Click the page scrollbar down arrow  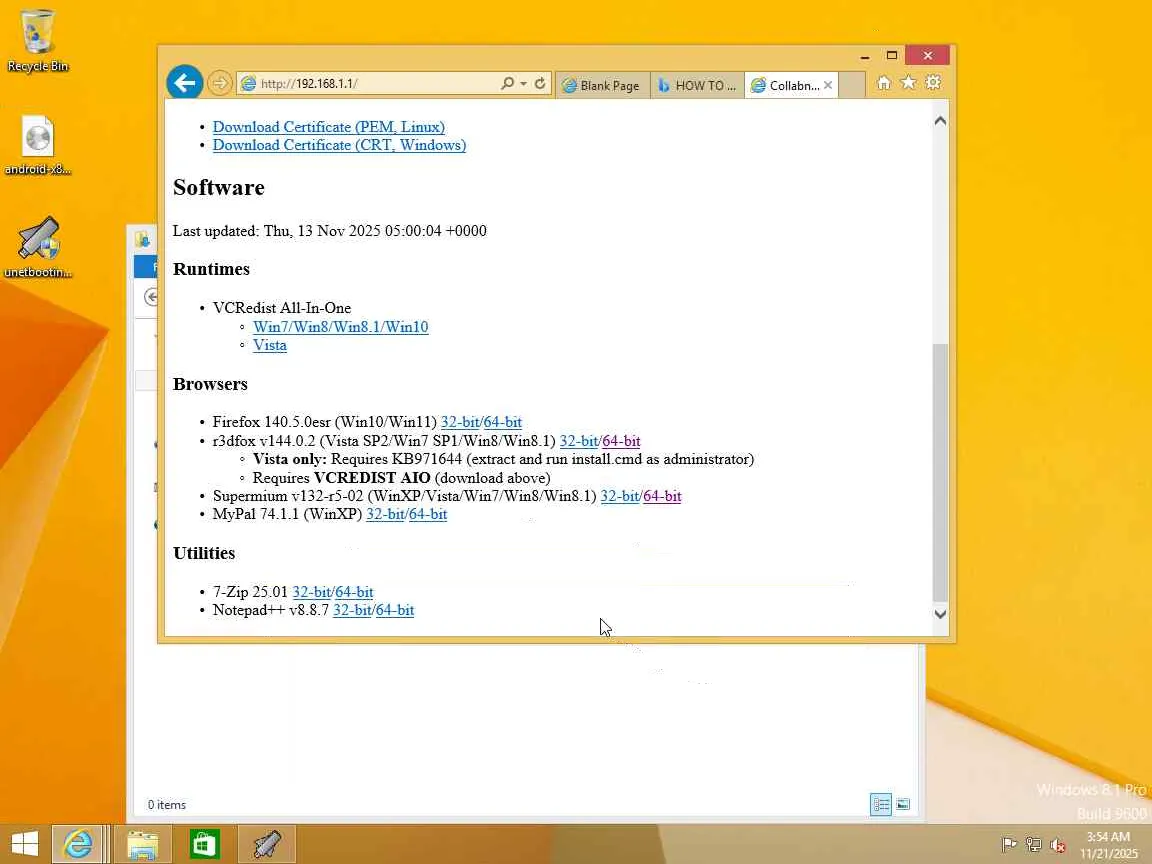coord(940,614)
